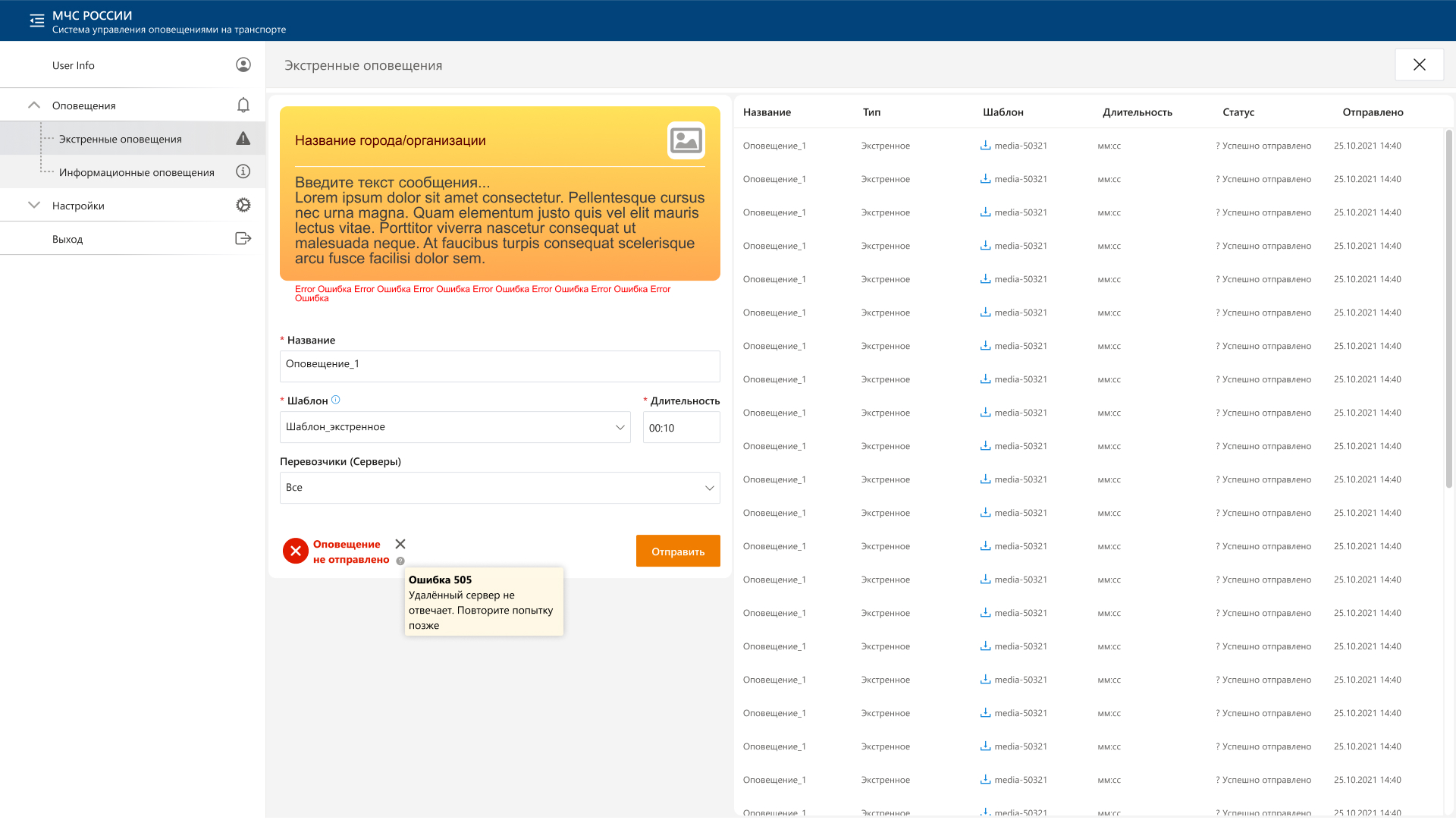Viewport: 1456px width, 820px height.
Task: Click the gear icon next to Настройки
Action: tap(243, 206)
